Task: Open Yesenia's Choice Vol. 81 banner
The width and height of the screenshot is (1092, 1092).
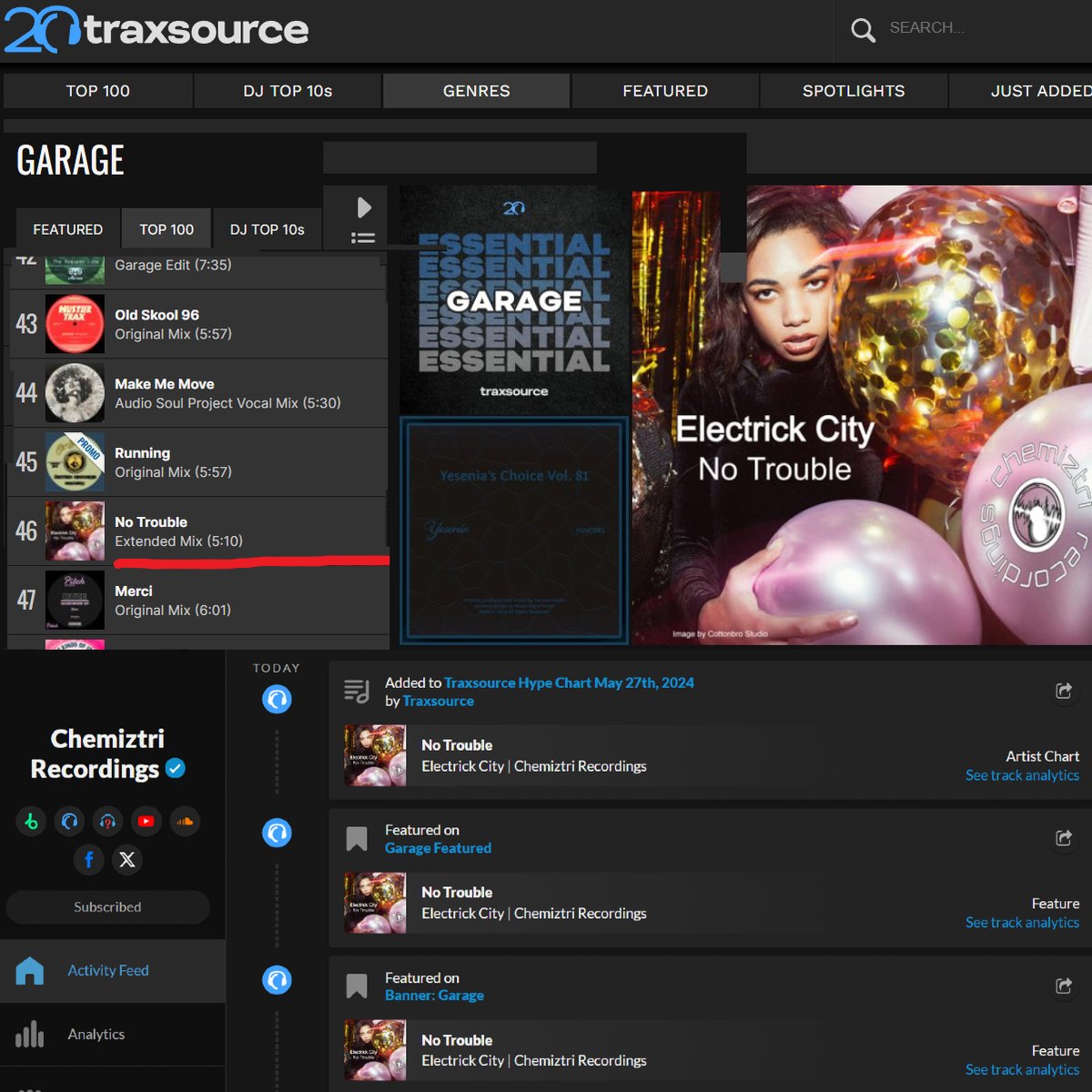Action: [514, 531]
